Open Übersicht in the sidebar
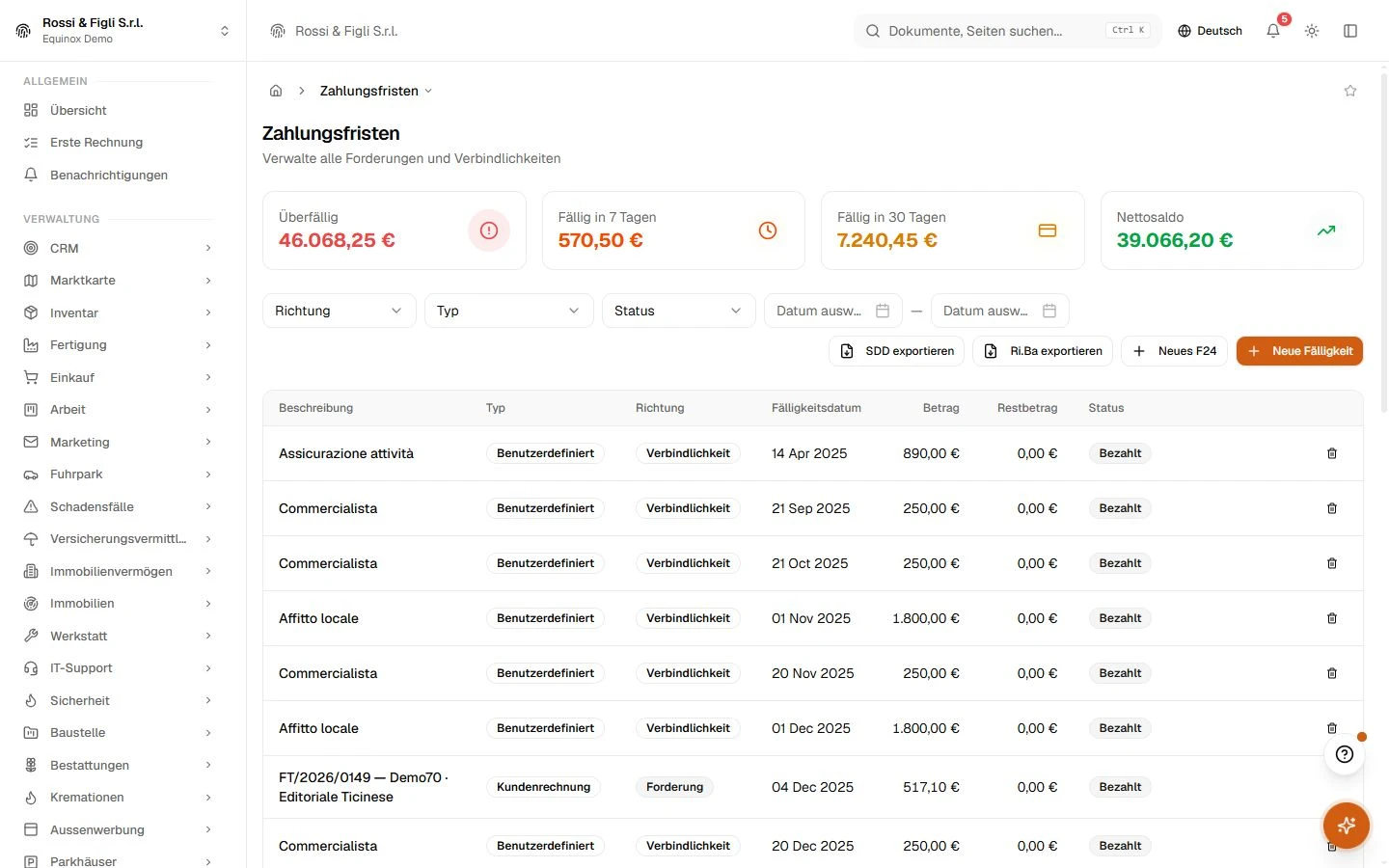The image size is (1389, 868). 118,110
